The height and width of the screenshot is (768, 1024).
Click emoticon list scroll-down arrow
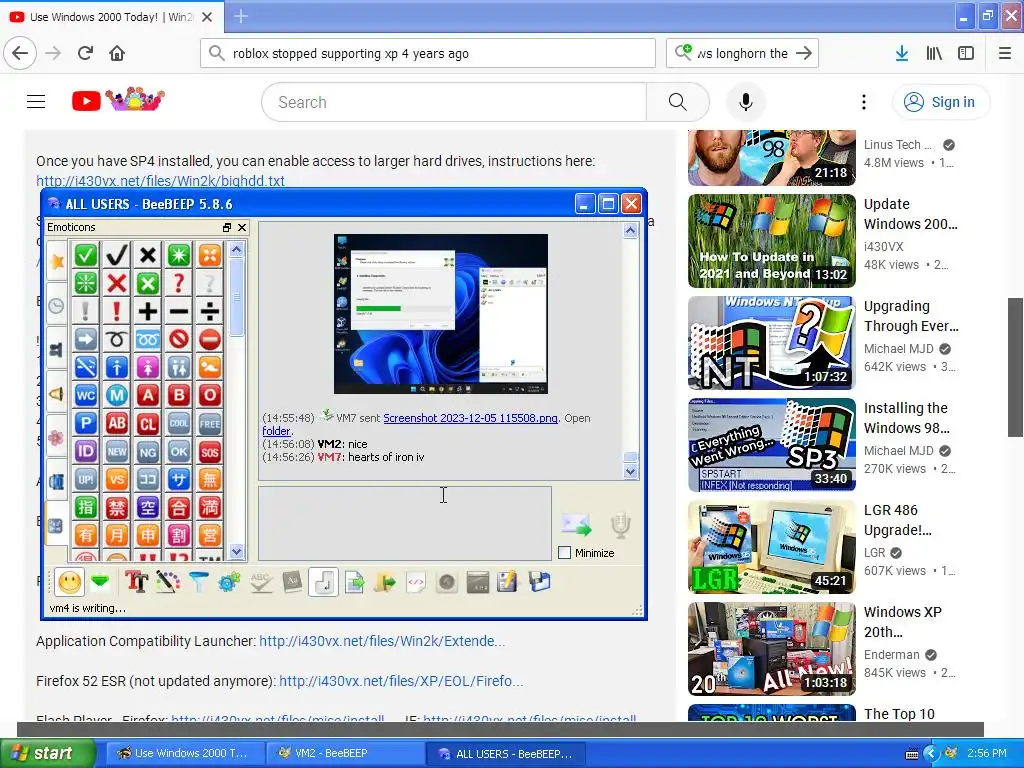point(236,551)
